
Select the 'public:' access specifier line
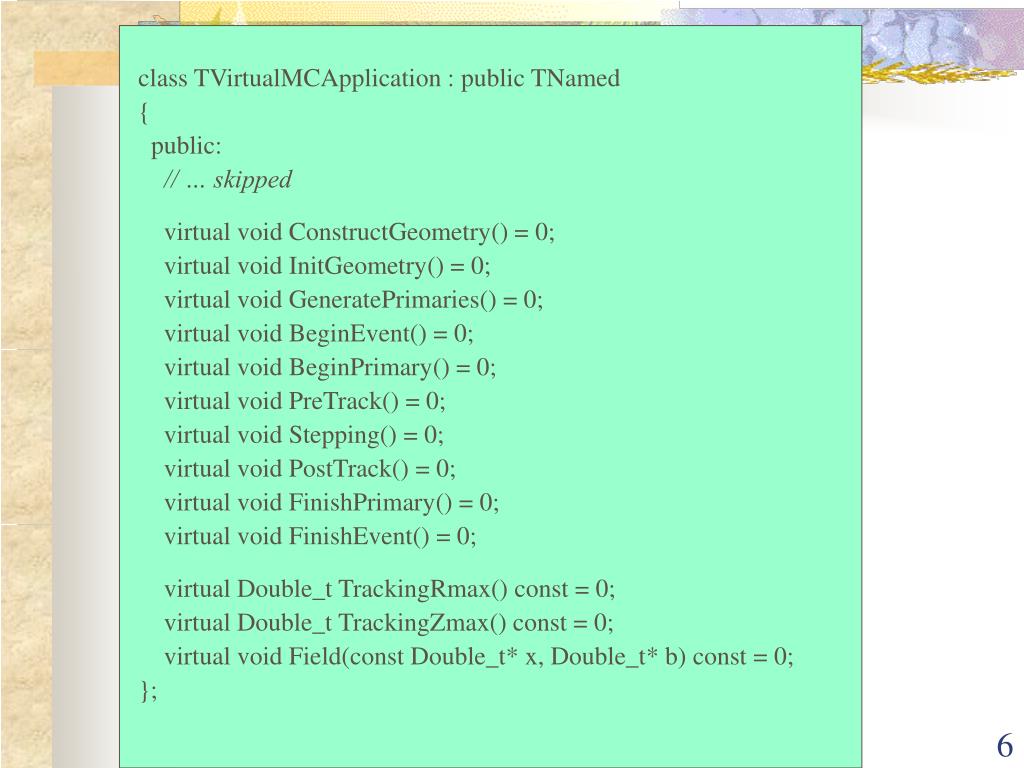coord(186,146)
